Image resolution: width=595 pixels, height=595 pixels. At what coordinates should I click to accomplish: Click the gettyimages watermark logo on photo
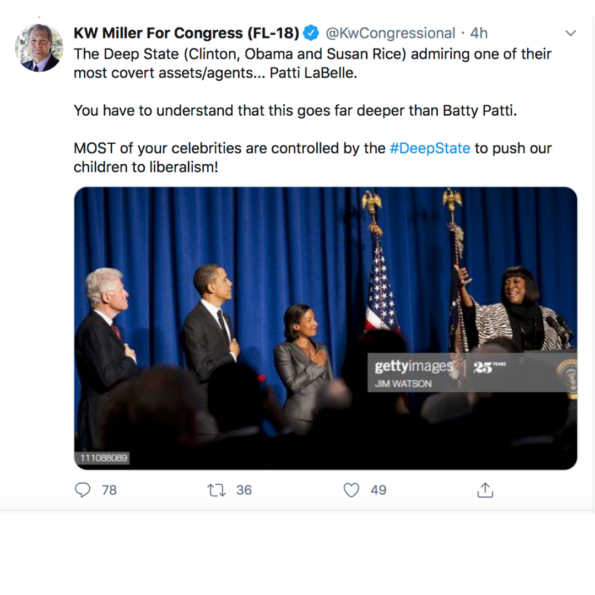(x=413, y=366)
